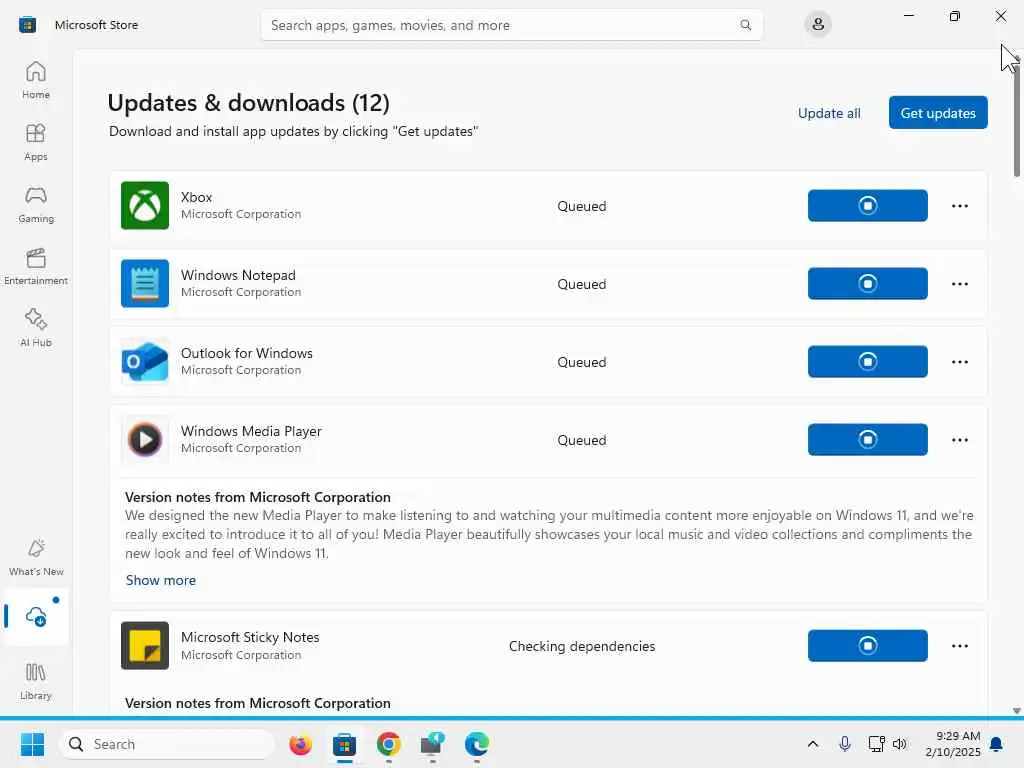The width and height of the screenshot is (1024, 768).
Task: Click the taskbar Search box
Action: (167, 744)
